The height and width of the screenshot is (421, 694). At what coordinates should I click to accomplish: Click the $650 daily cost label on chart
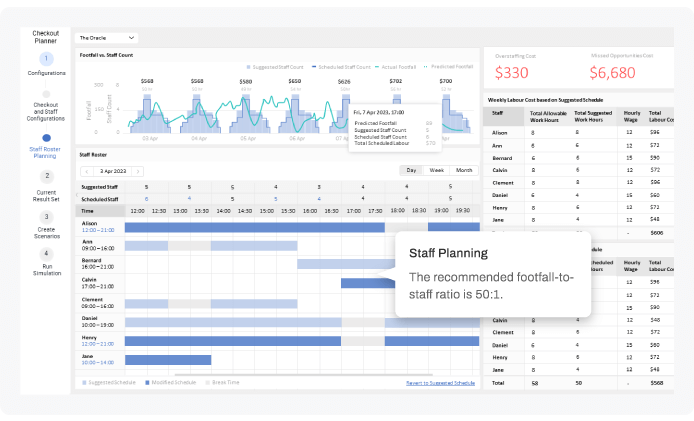(x=295, y=81)
